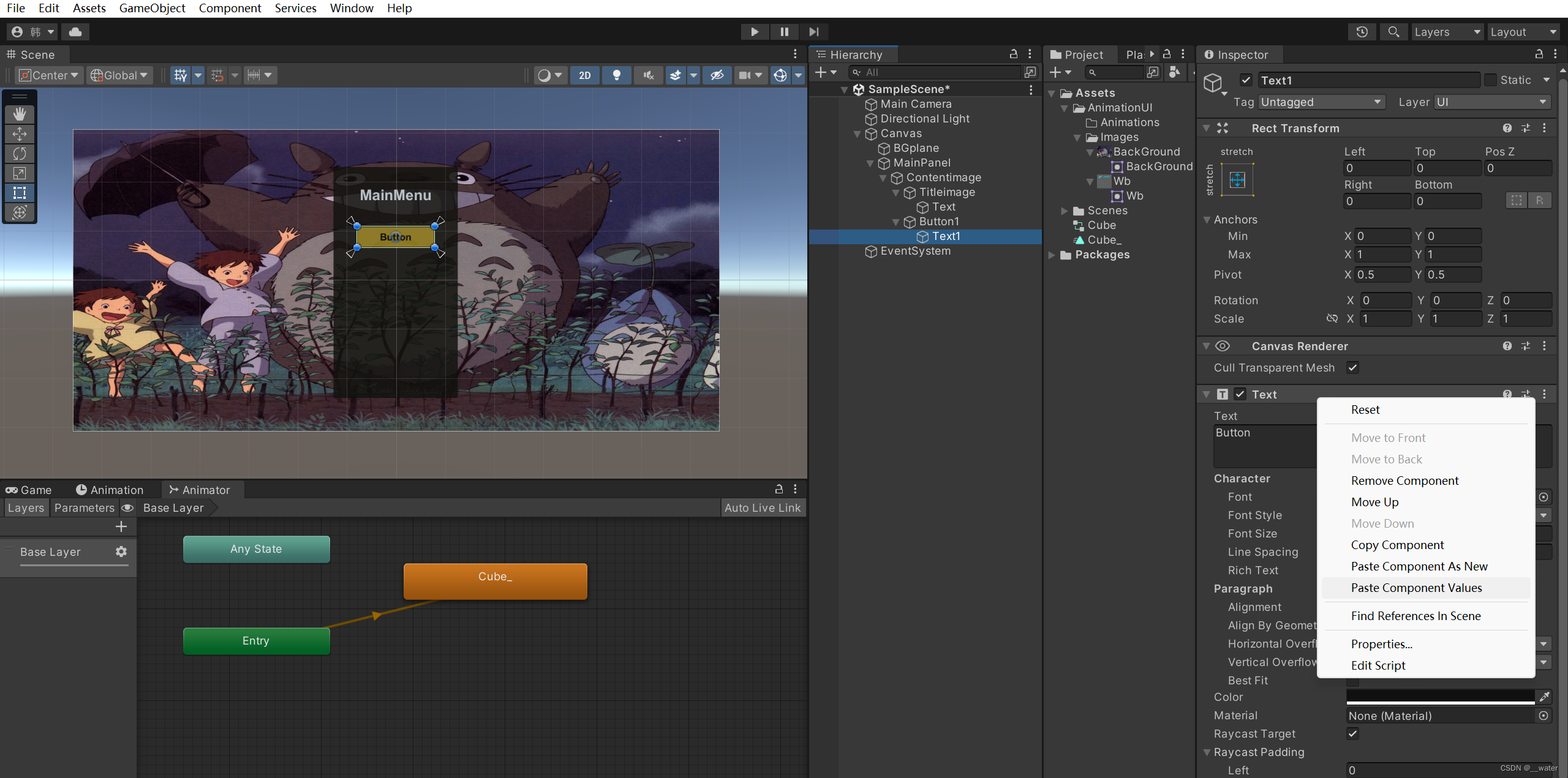
Task: Open the Global handle rotation dropdown
Action: point(119,75)
